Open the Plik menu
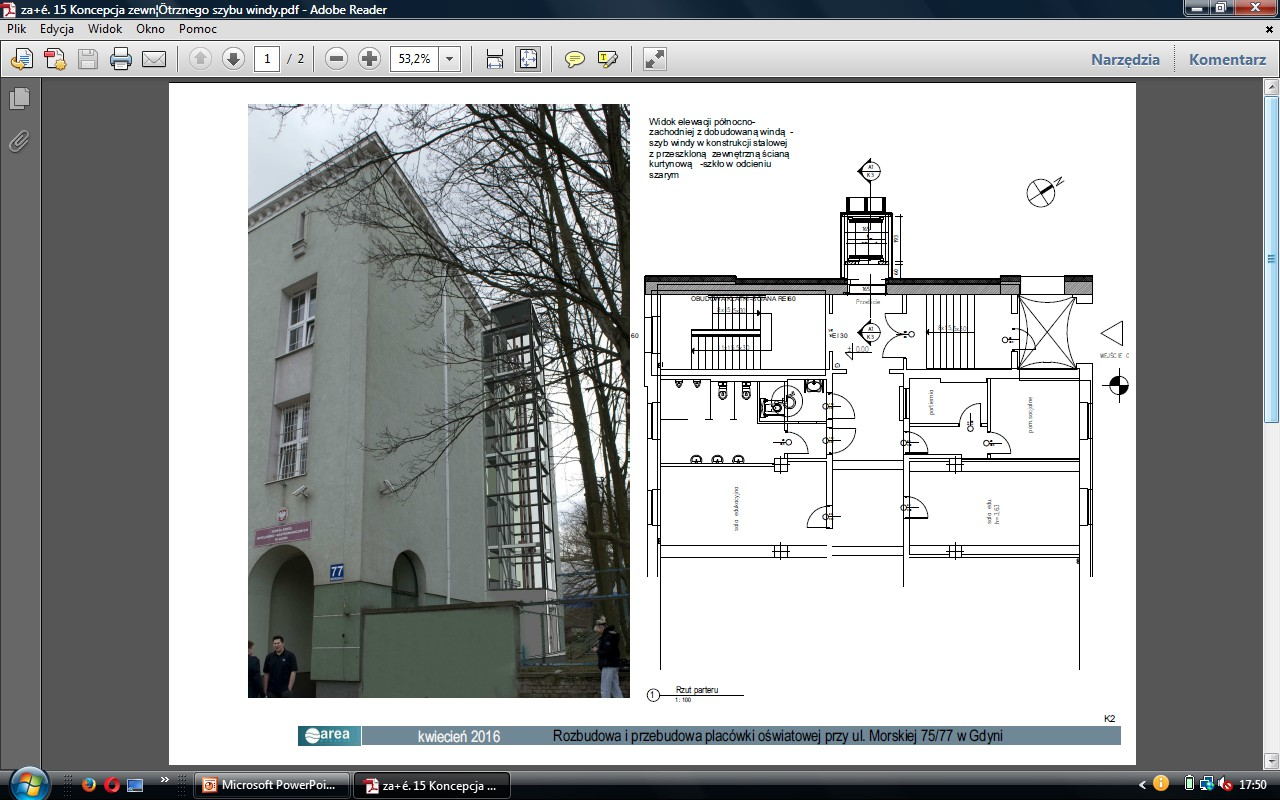The width and height of the screenshot is (1280, 800). [x=17, y=29]
